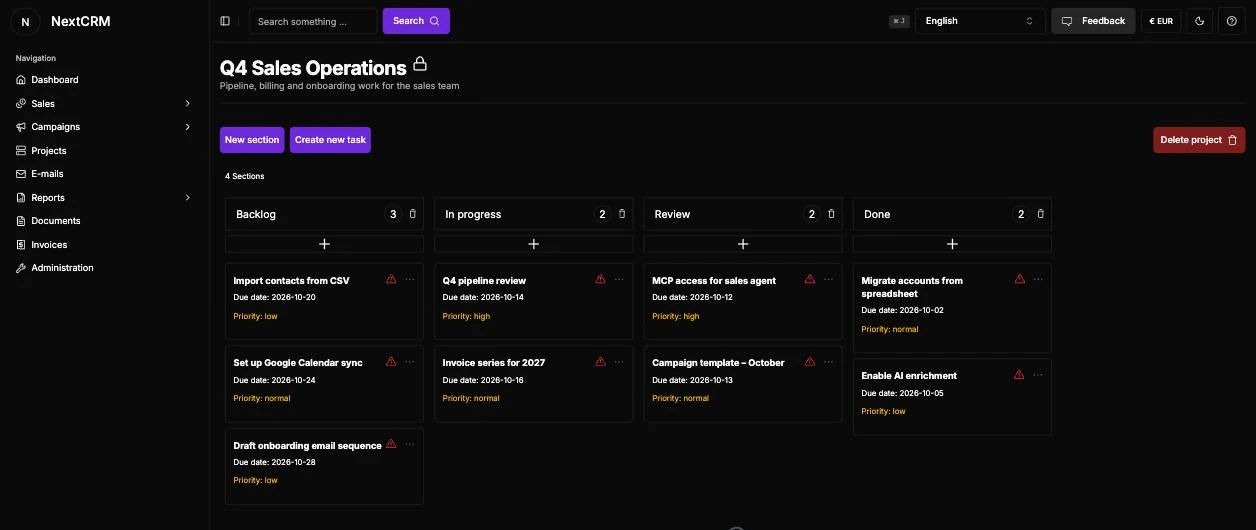Open the MCP access for sales agent title
Screen dimensions: 1256x530
714,281
